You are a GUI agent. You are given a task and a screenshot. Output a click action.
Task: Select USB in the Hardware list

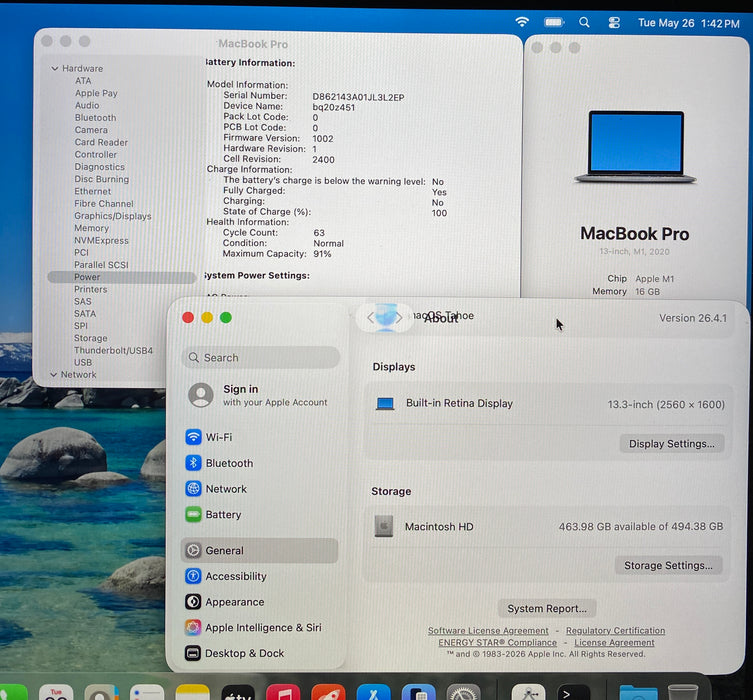coord(83,362)
